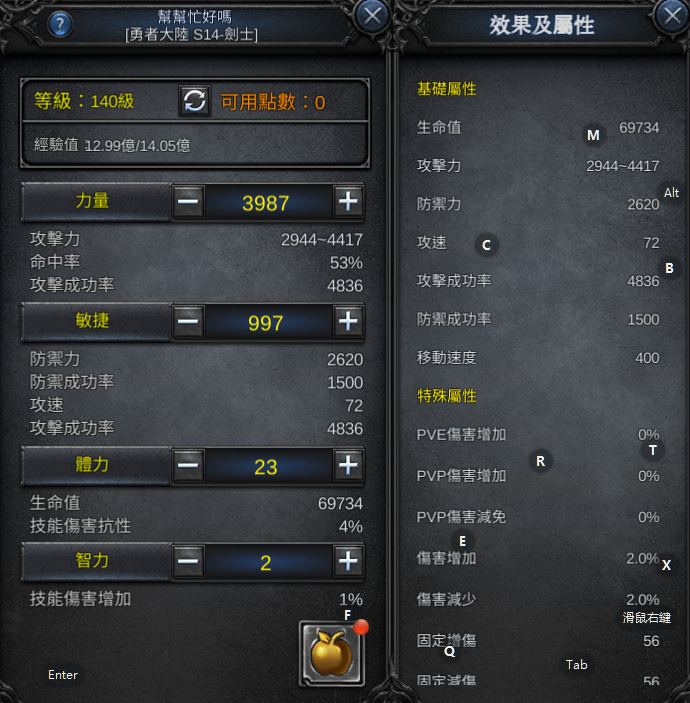Click the 敏捷 value field 997

coord(268,323)
